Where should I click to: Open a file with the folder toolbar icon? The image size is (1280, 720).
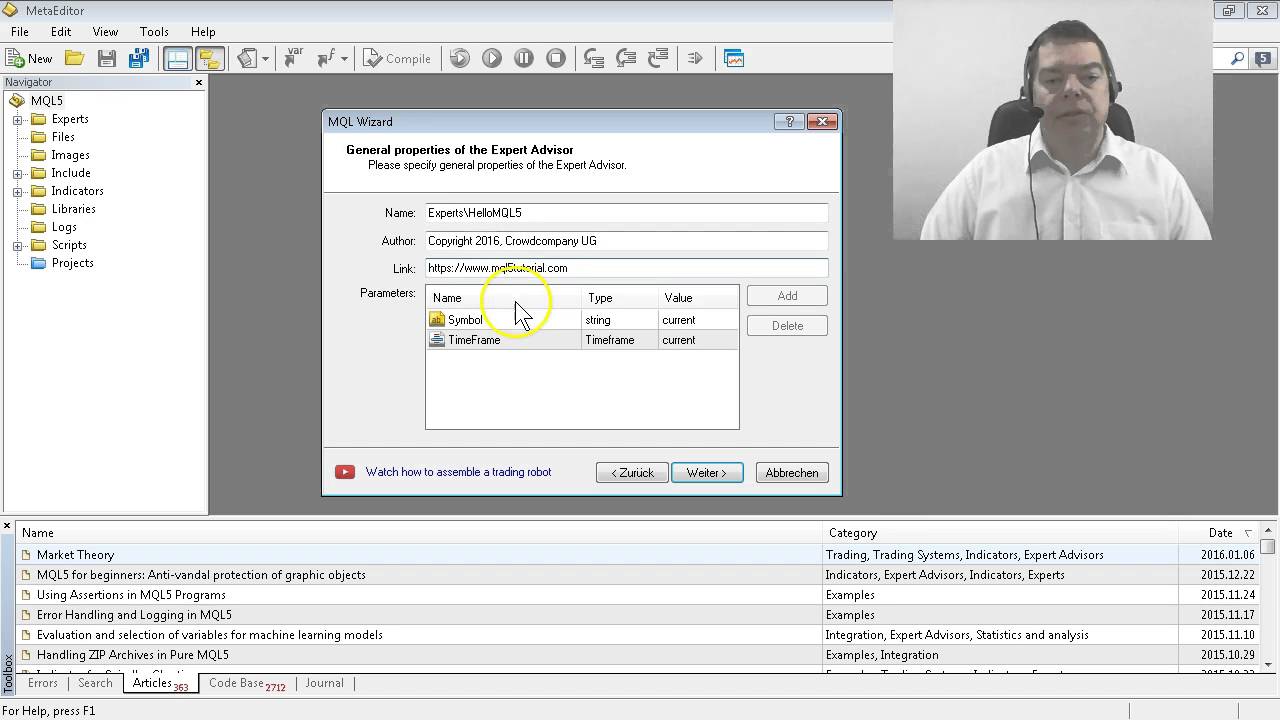click(x=74, y=59)
